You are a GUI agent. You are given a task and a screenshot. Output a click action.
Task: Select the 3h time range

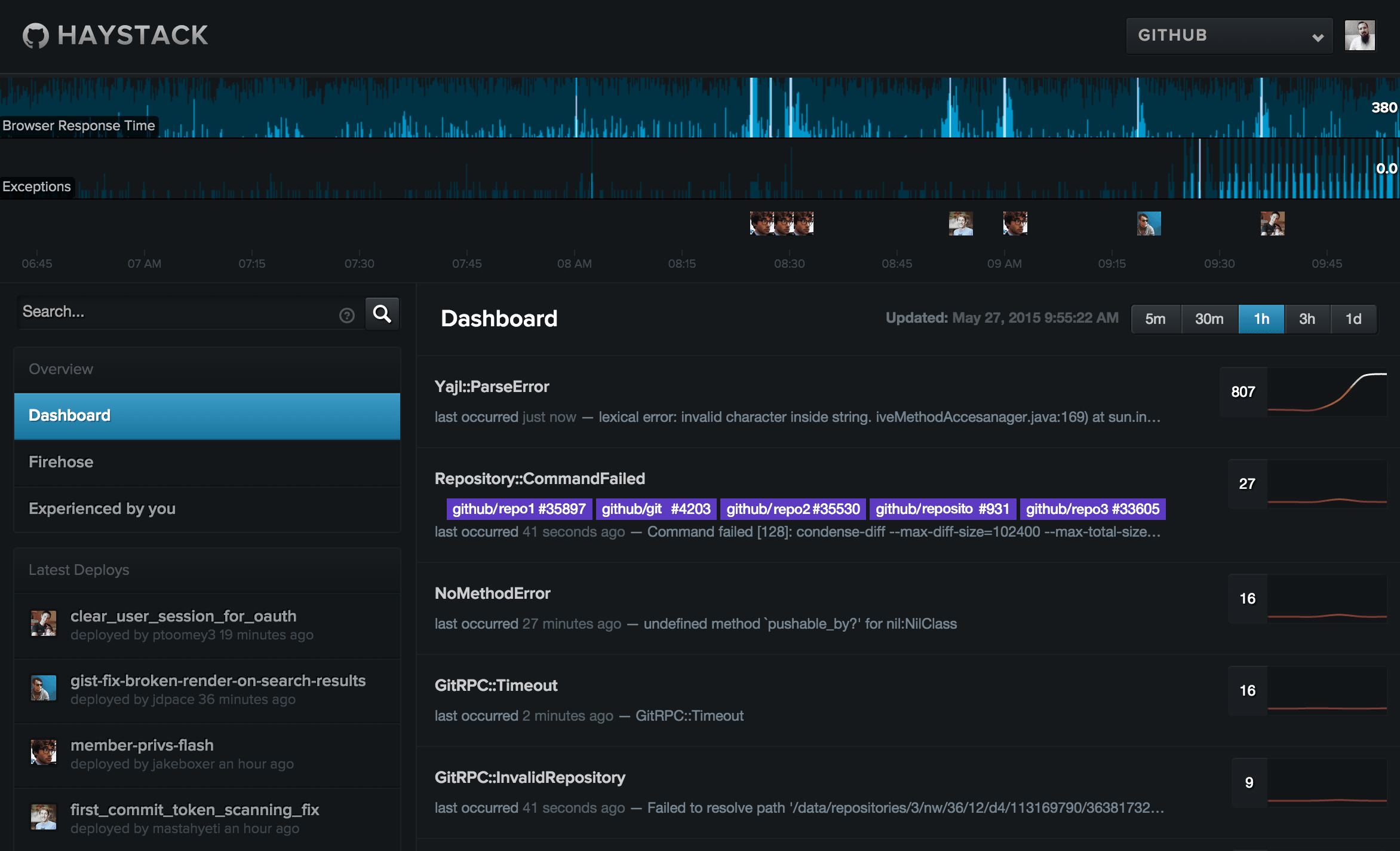click(1307, 319)
